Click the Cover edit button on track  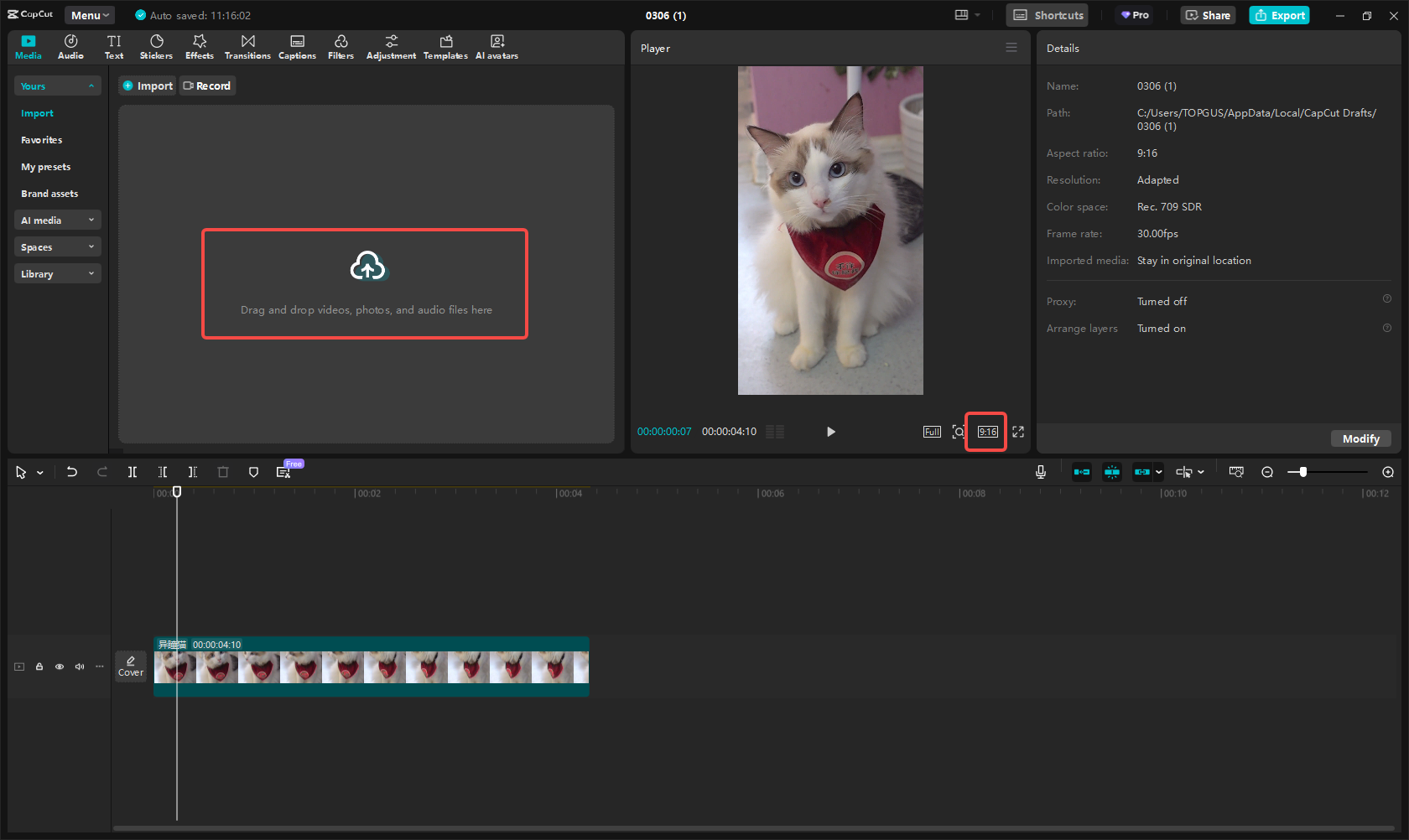coord(131,666)
